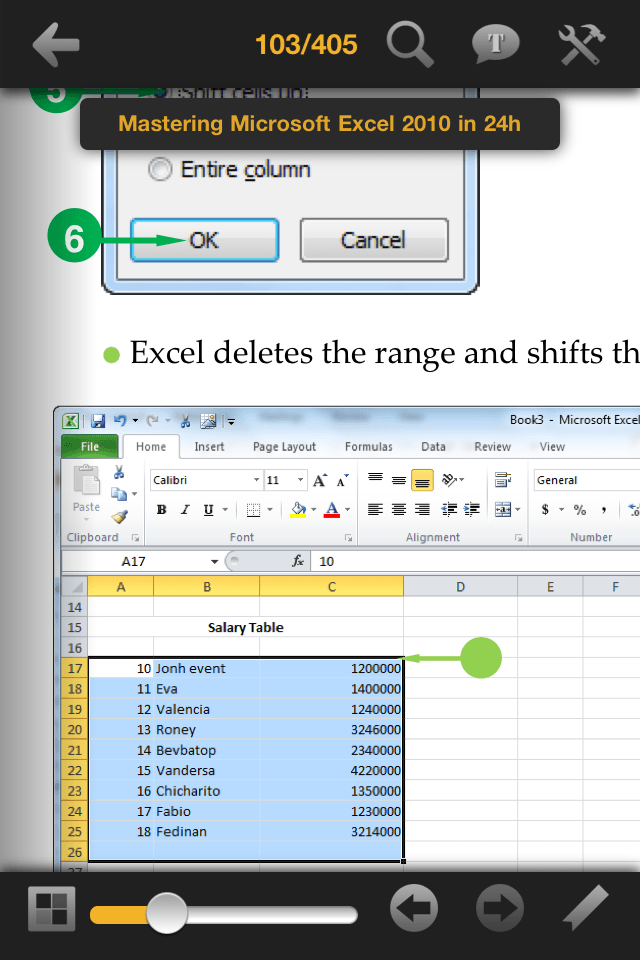Screen dimensions: 640x960
Task: Switch to the Home ribbon tab
Action: click(x=151, y=446)
